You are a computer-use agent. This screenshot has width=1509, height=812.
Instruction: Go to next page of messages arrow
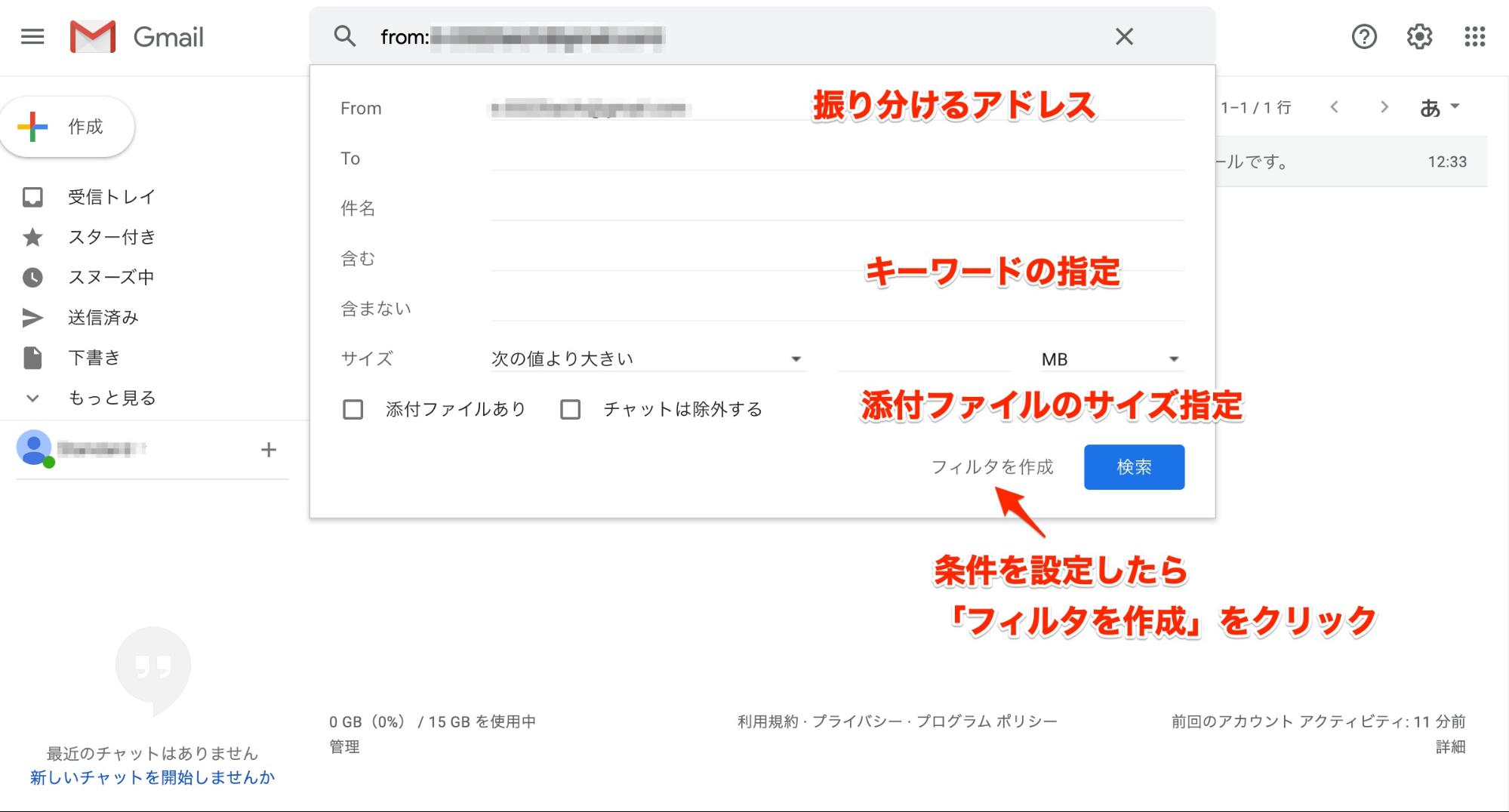click(1384, 107)
